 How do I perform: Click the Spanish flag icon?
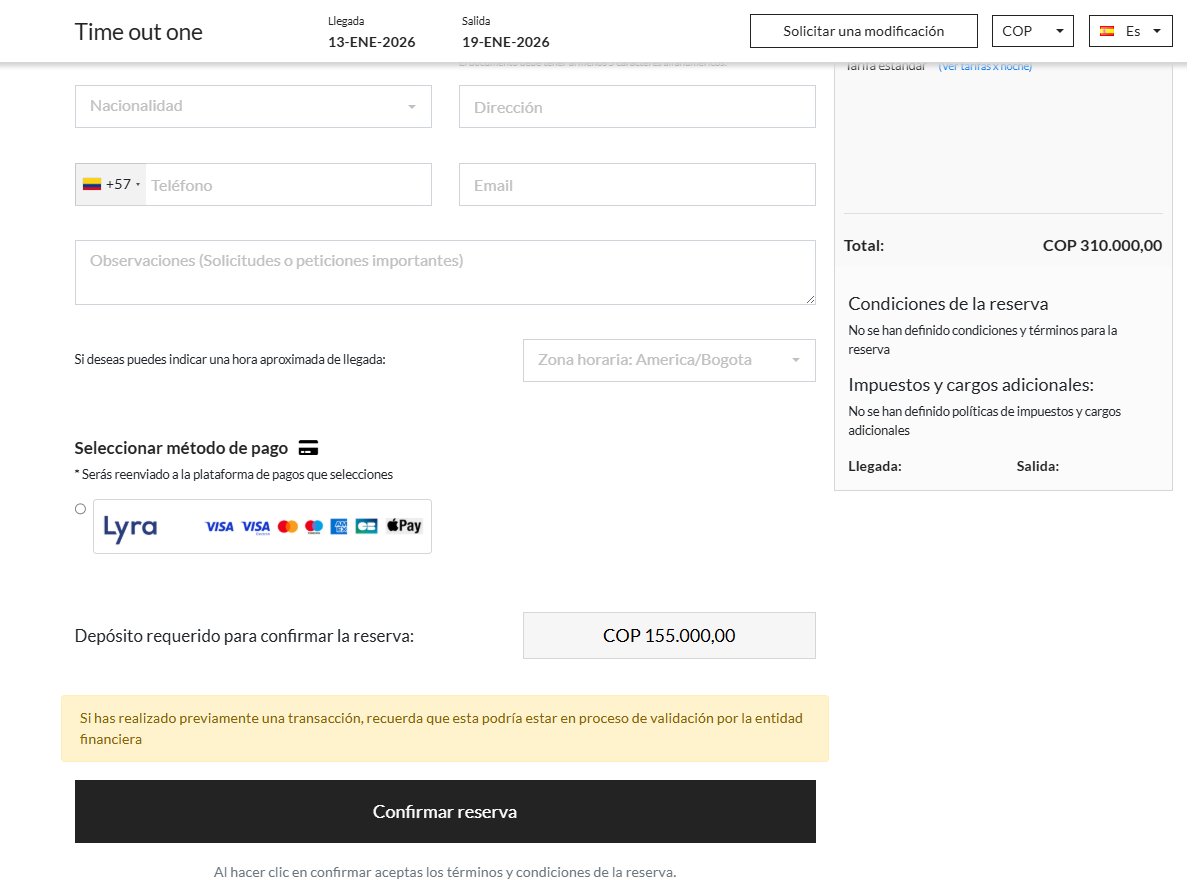[x=1107, y=31]
